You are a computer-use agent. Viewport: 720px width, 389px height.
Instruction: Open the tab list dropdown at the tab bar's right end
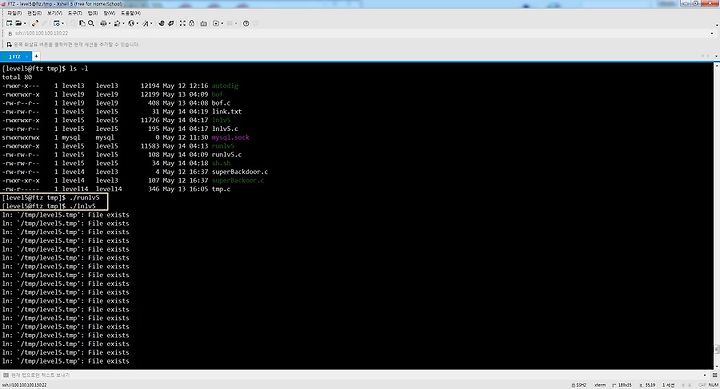(716, 56)
